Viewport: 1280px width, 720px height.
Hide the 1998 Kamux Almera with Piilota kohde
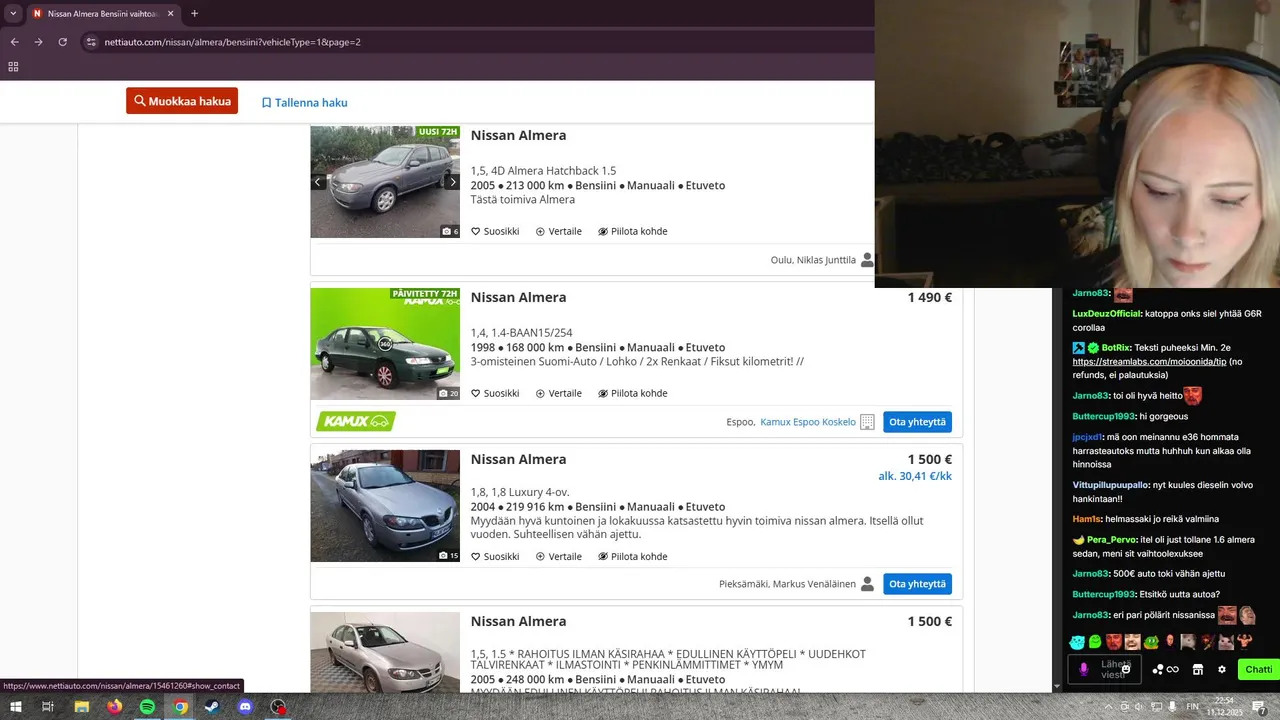click(632, 393)
